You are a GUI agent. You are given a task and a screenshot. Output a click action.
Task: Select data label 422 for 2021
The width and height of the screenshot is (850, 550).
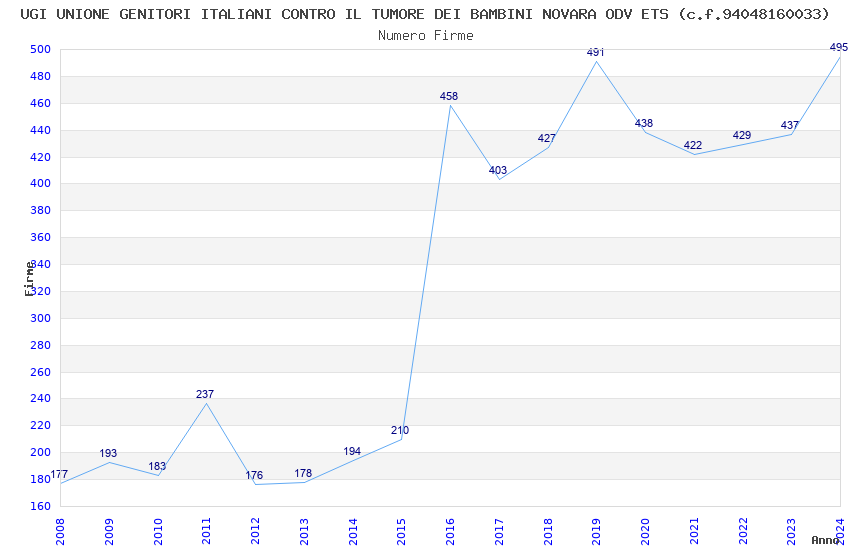(x=693, y=145)
